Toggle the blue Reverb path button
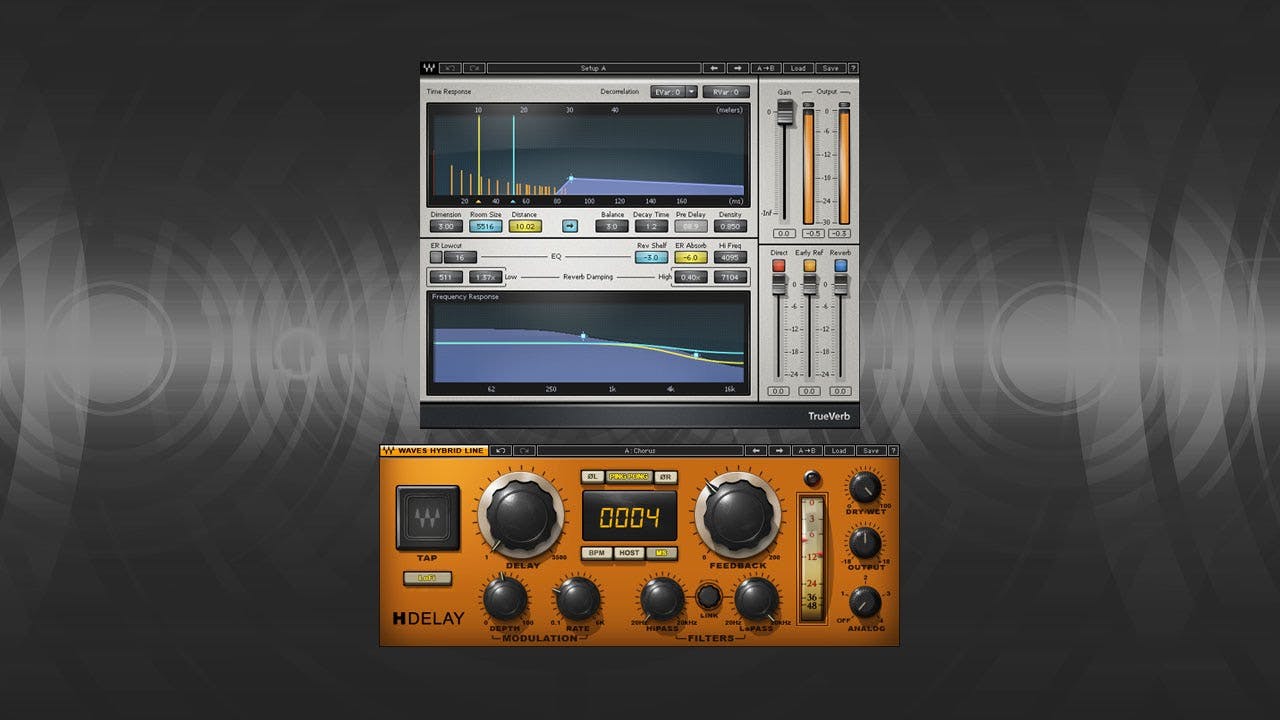Image resolution: width=1280 pixels, height=720 pixels. (841, 267)
